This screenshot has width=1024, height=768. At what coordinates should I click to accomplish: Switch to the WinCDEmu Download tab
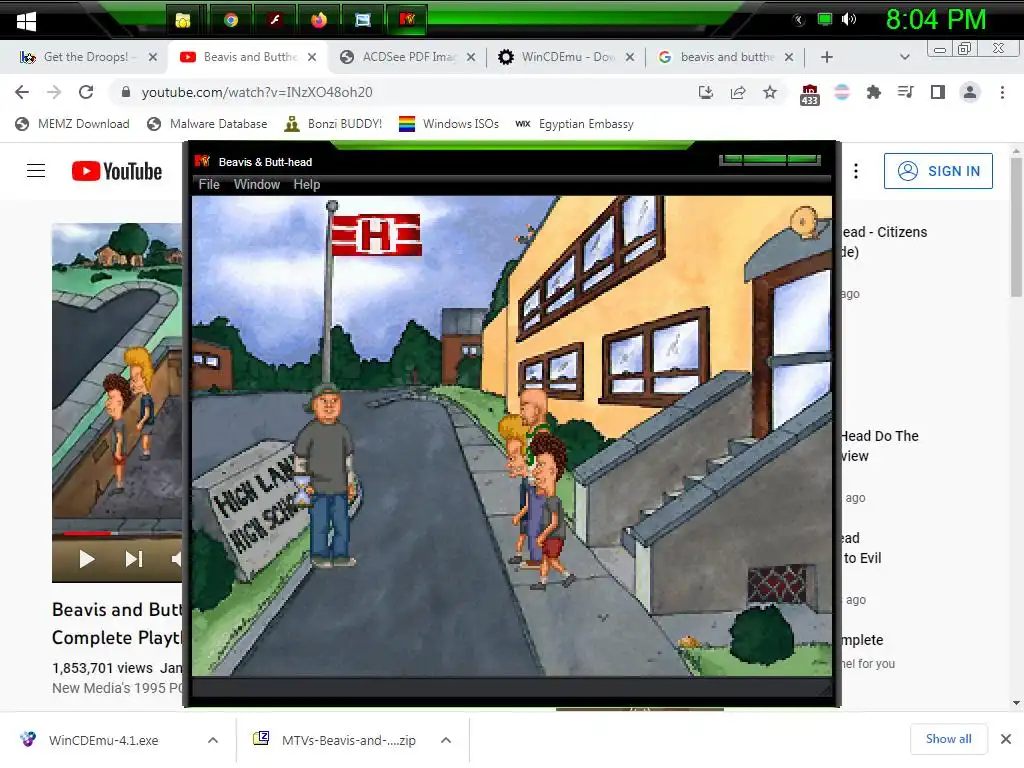tap(567, 57)
